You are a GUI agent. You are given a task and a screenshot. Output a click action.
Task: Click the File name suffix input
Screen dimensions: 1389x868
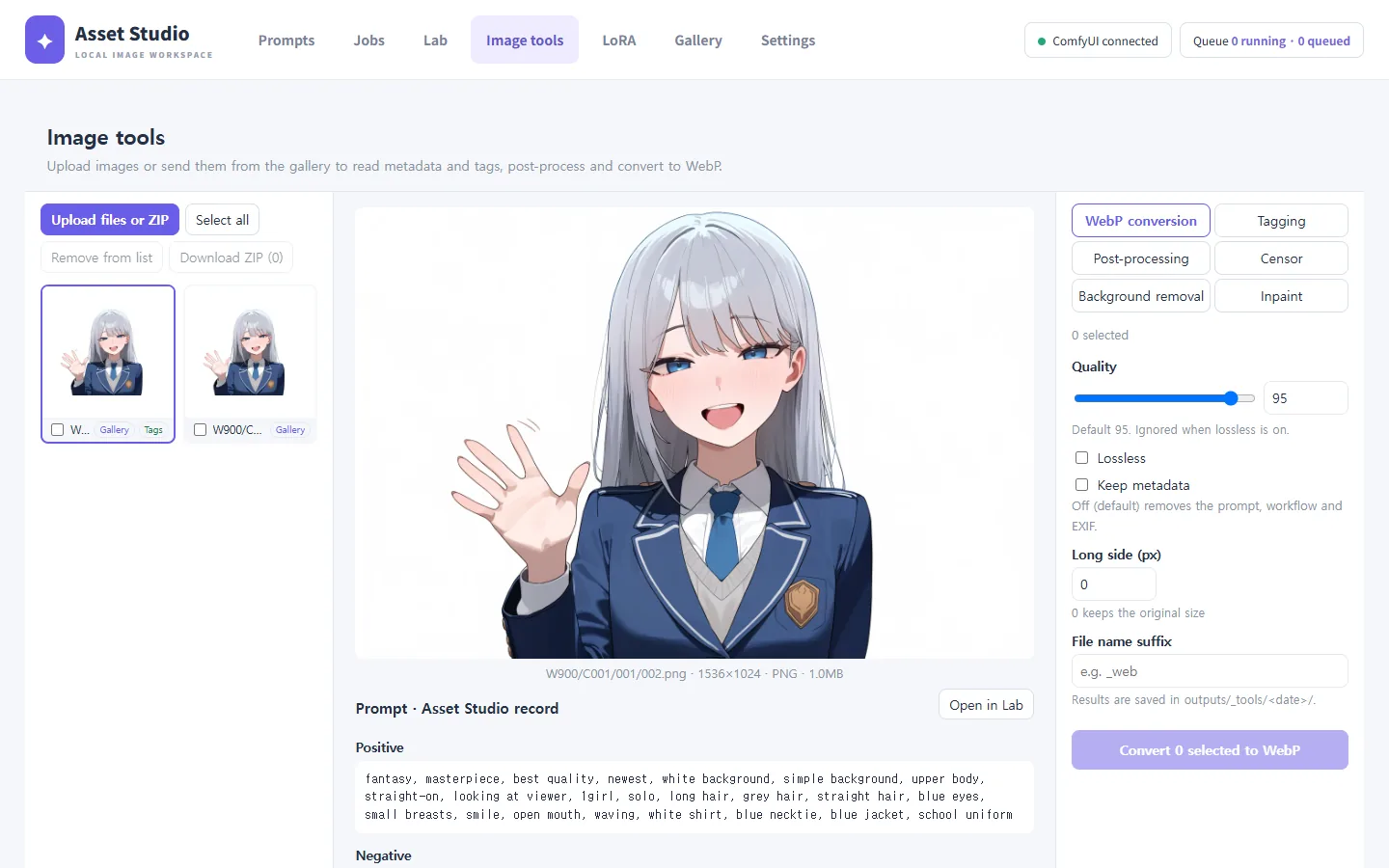click(1210, 671)
